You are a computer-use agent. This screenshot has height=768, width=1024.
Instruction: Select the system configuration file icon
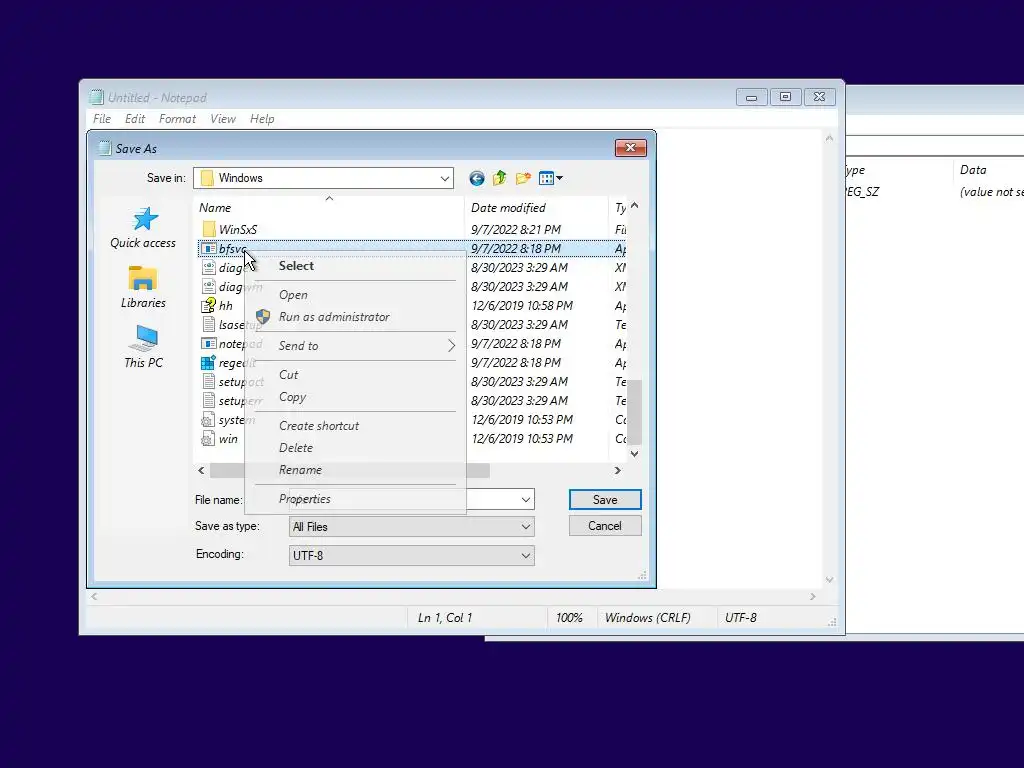[x=209, y=420]
